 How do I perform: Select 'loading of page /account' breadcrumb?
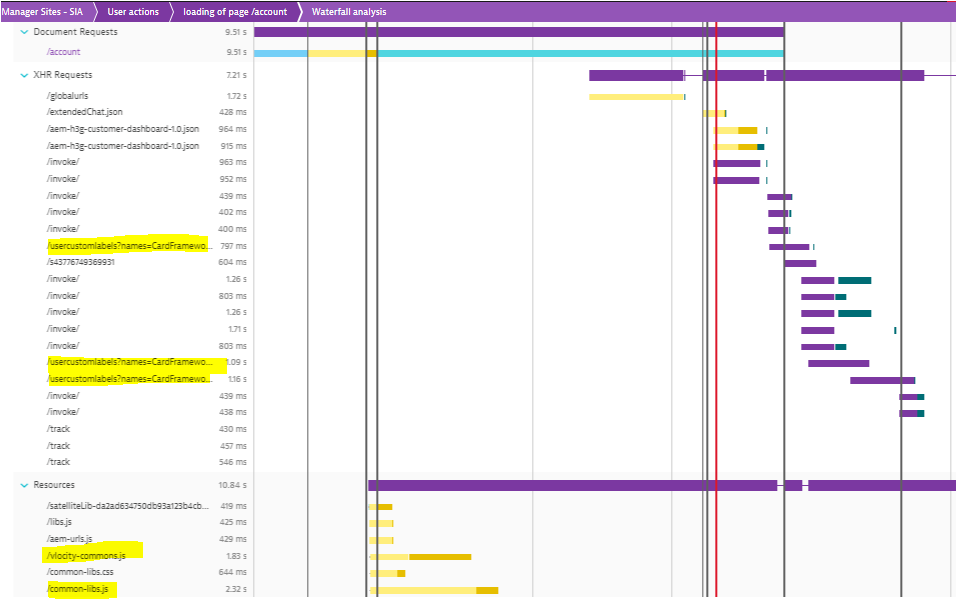pos(234,12)
